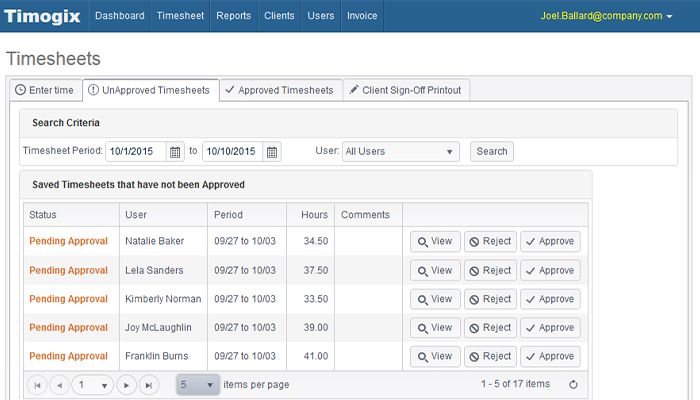Click hours value 37.50
This screenshot has width=700, height=400.
(x=316, y=271)
